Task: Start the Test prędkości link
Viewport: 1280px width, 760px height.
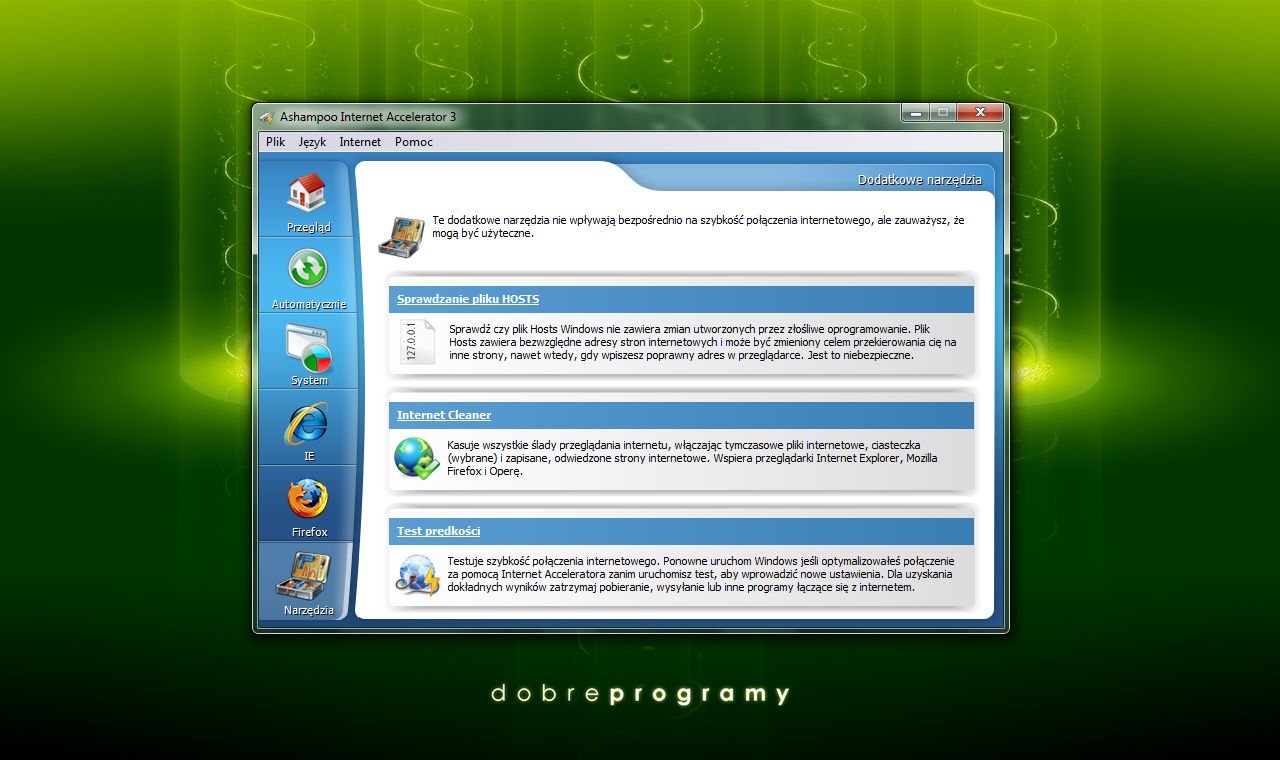Action: pyautogui.click(x=439, y=531)
